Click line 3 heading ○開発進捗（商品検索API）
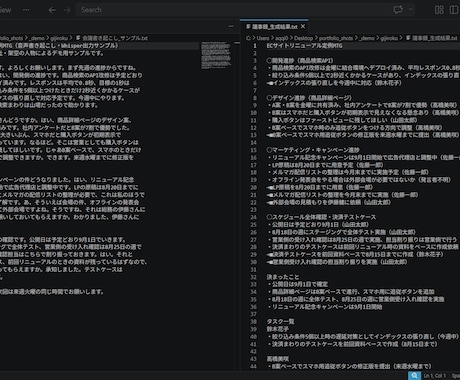The image size is (460, 380). 300,61
